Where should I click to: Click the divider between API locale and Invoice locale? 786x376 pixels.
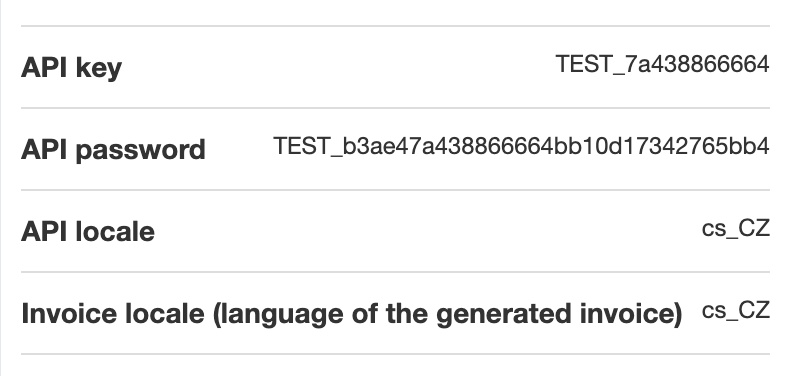click(x=395, y=272)
